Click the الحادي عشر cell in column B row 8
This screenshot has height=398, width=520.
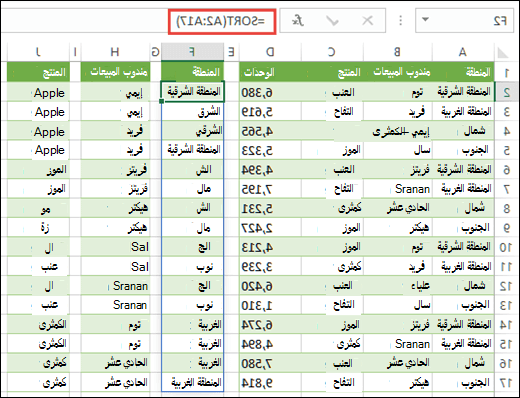397,209
